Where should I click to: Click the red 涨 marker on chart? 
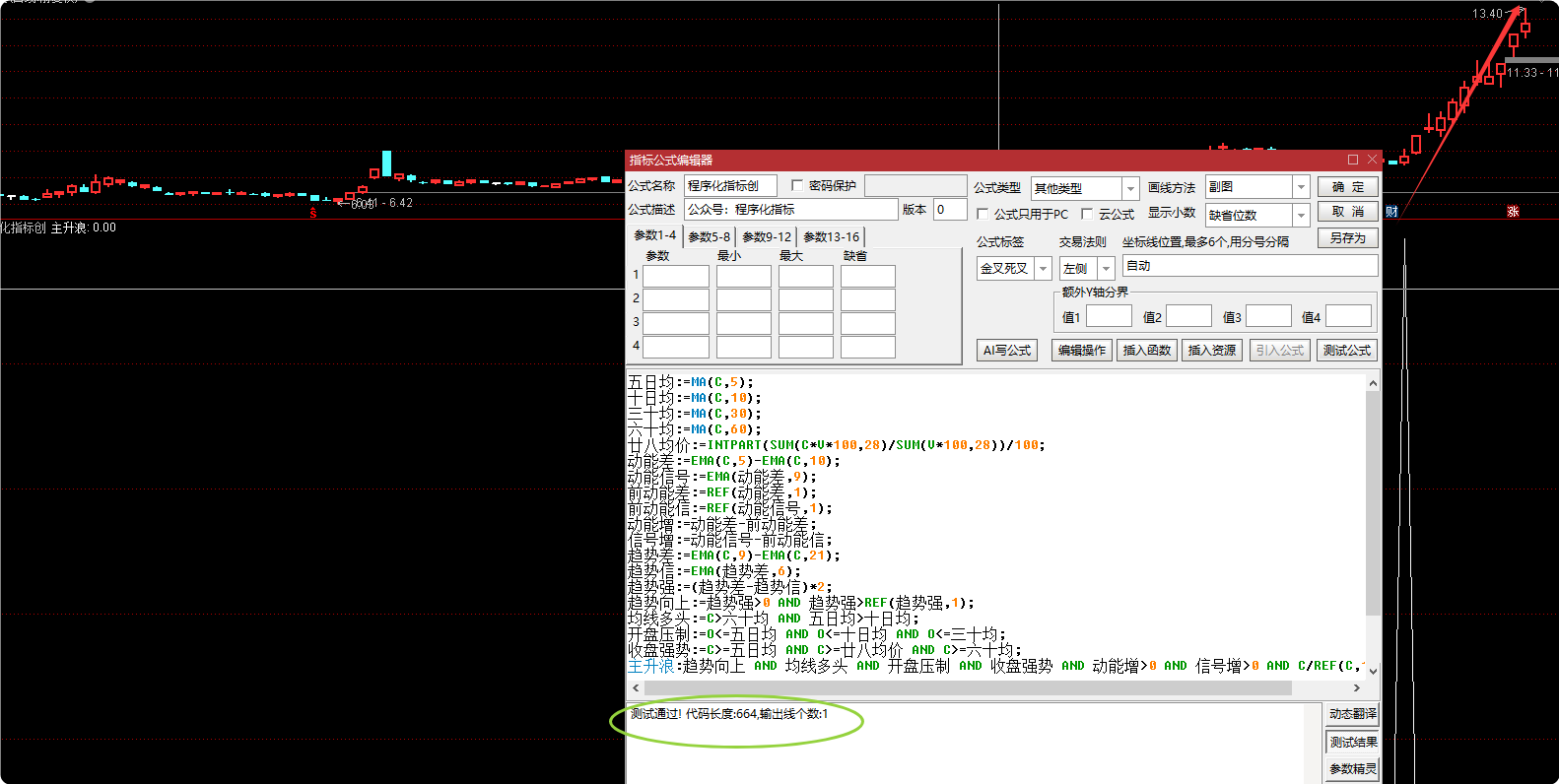1513,212
